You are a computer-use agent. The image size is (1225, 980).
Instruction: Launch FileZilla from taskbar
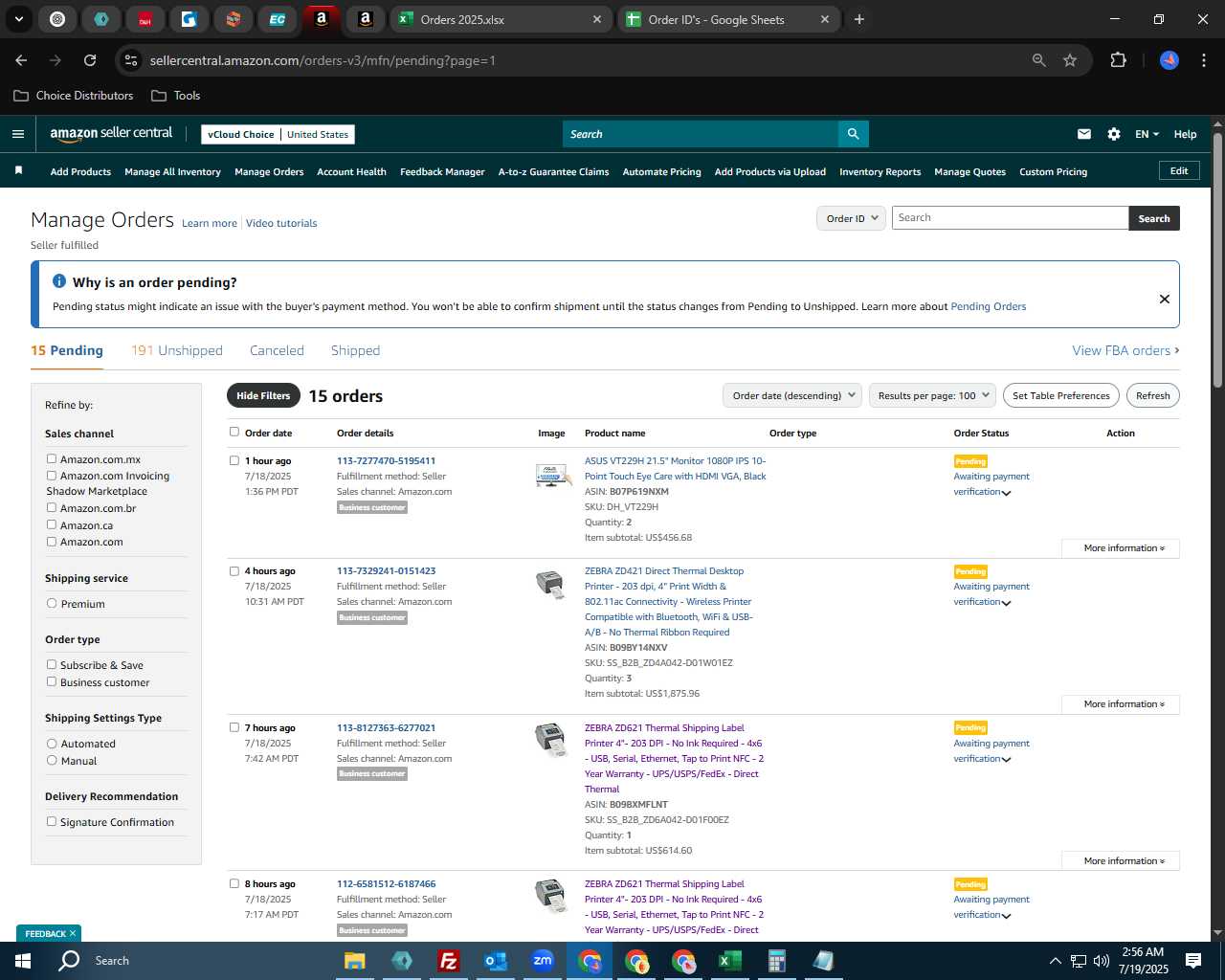(x=448, y=961)
